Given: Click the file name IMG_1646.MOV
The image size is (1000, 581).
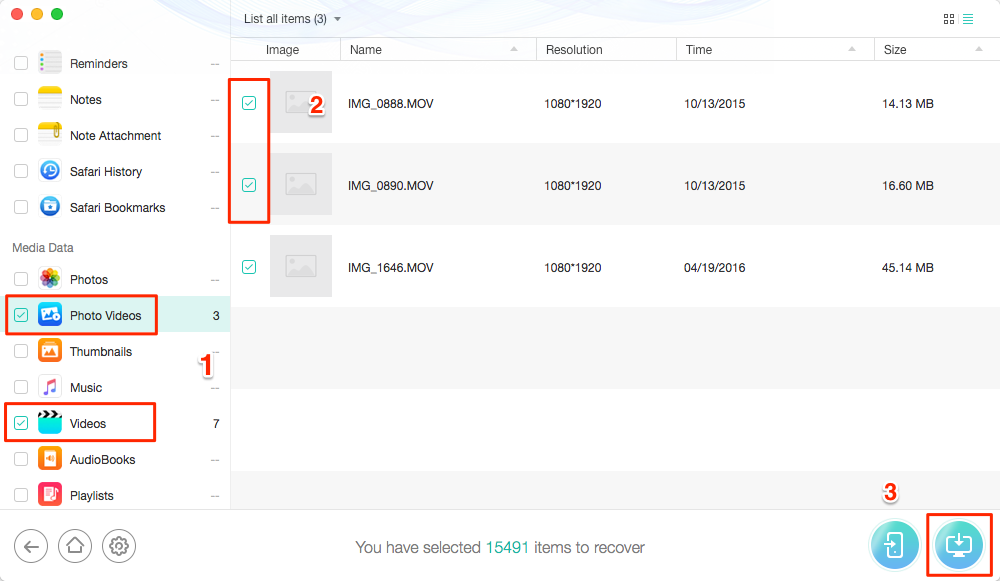Looking at the screenshot, I should tap(390, 268).
